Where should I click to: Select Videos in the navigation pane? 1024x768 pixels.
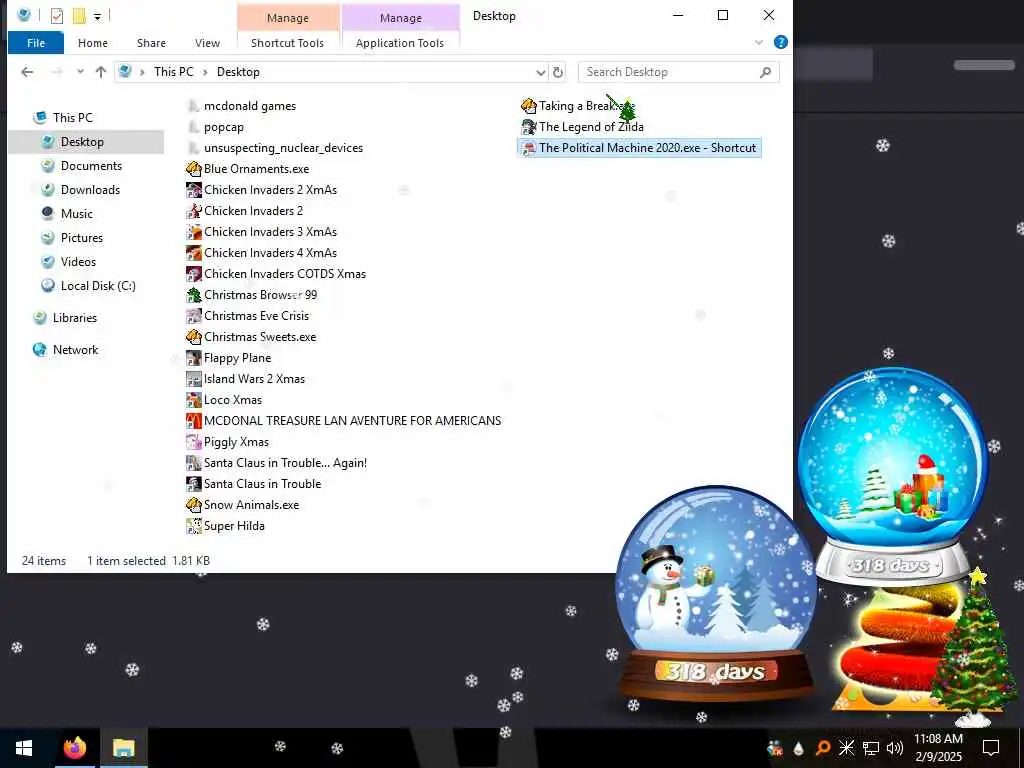coord(78,262)
